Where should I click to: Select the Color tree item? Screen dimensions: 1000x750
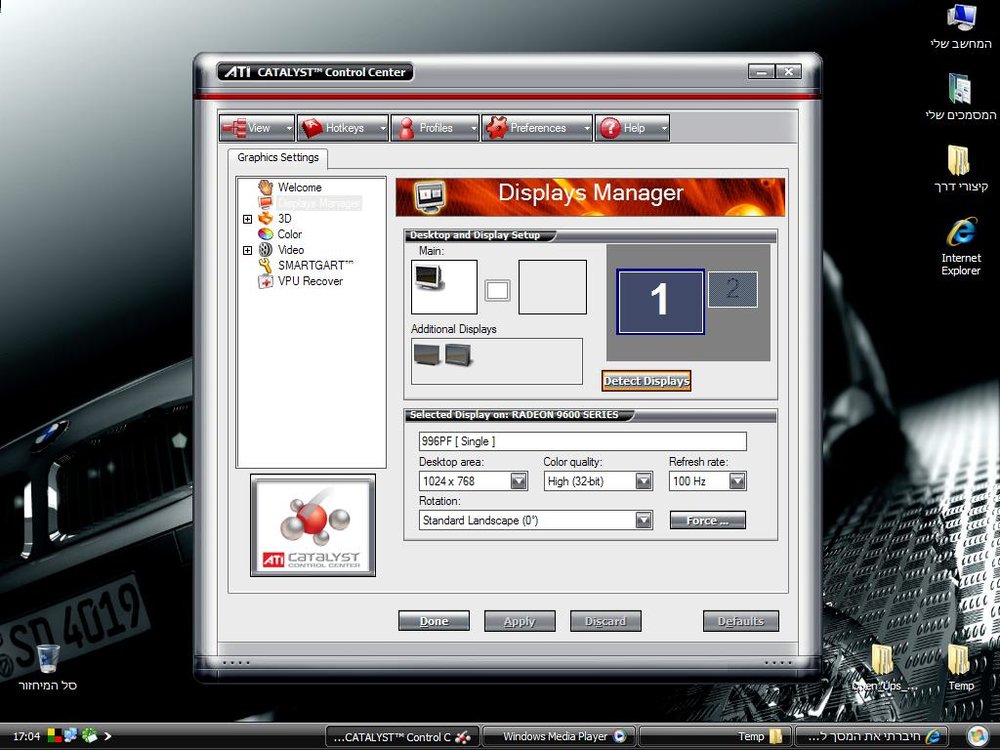coord(290,234)
